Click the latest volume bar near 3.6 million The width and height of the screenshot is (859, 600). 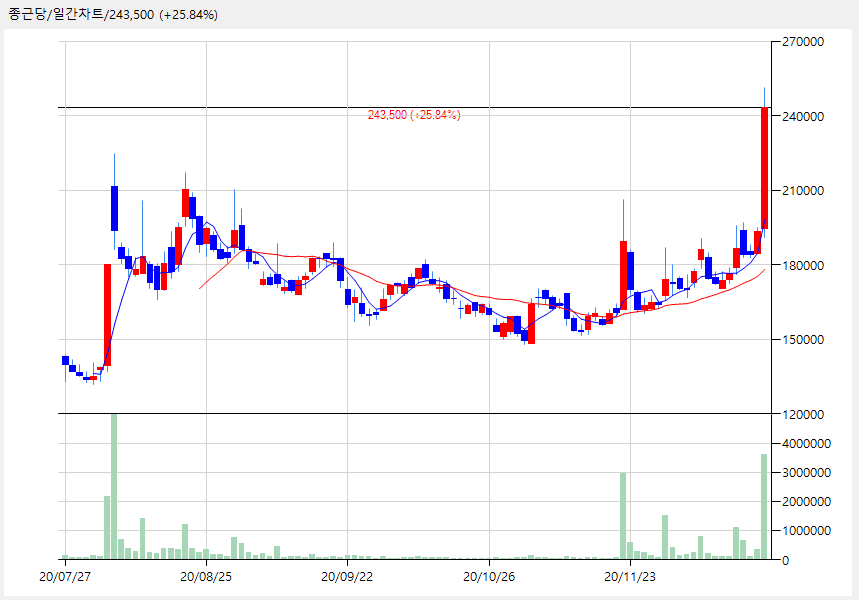[x=764, y=507]
